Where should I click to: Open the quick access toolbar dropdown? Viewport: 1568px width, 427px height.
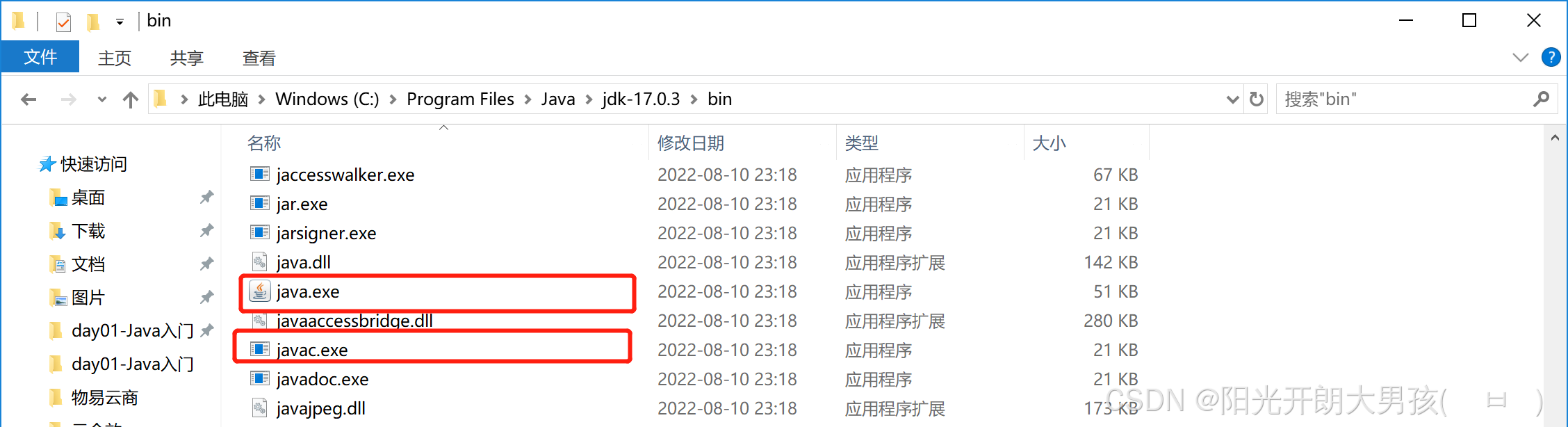[x=120, y=22]
